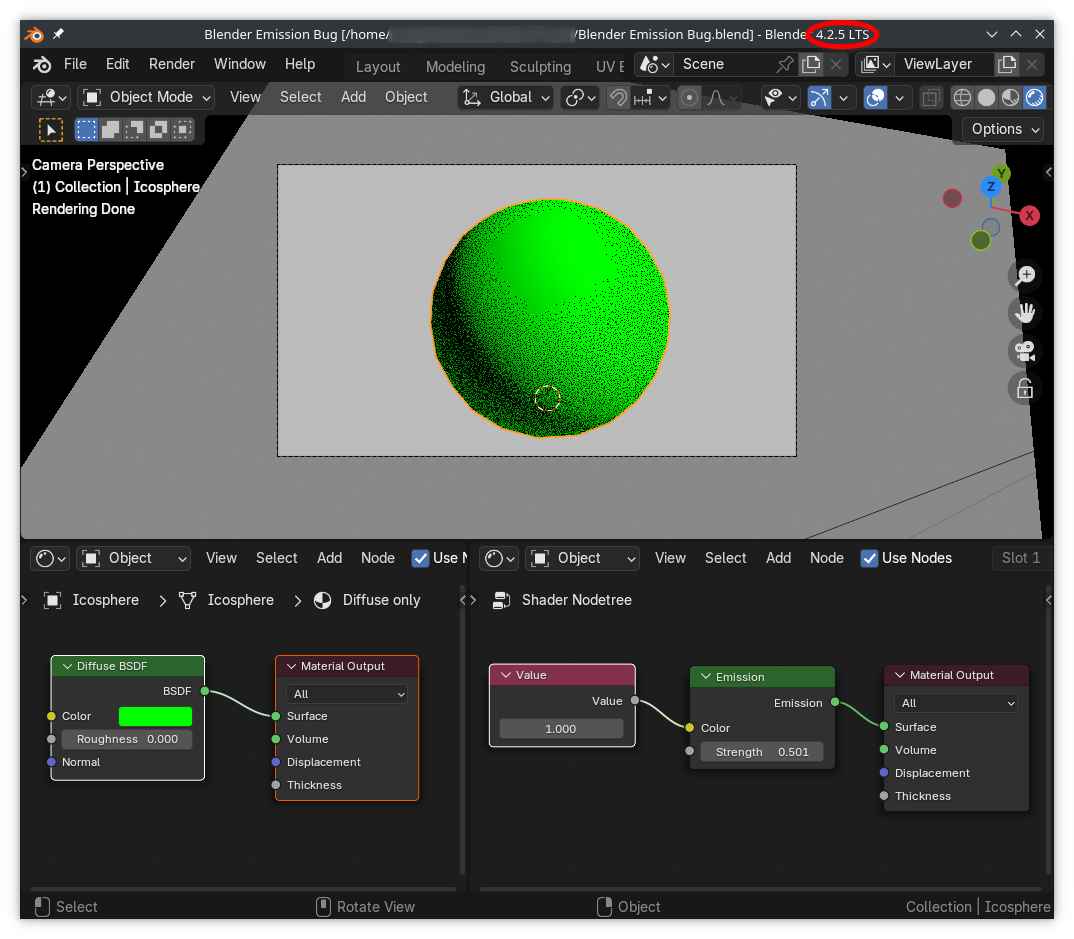Click the red X axis gizmo
Image resolution: width=1074 pixels, height=939 pixels.
[x=1029, y=216]
